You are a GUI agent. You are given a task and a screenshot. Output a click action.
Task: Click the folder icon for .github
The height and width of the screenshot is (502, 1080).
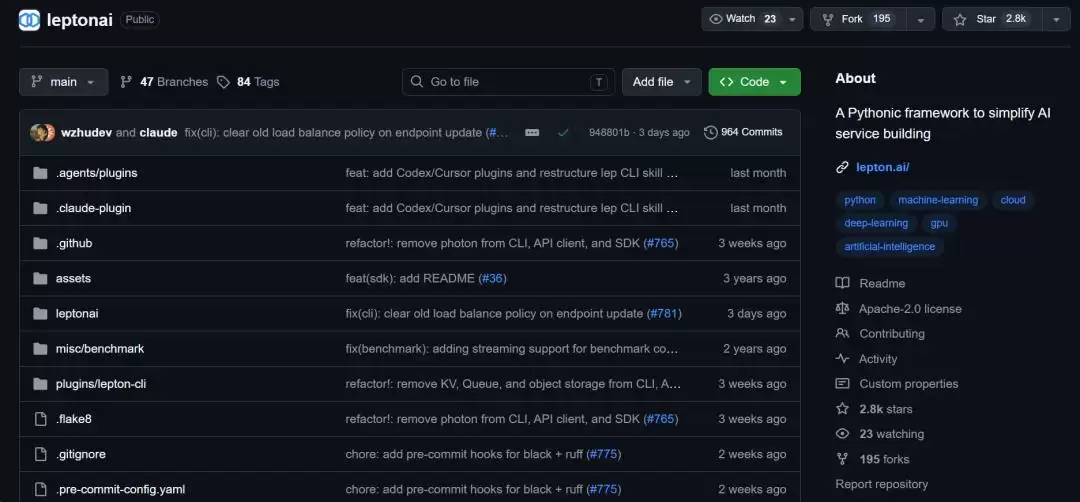click(x=40, y=243)
